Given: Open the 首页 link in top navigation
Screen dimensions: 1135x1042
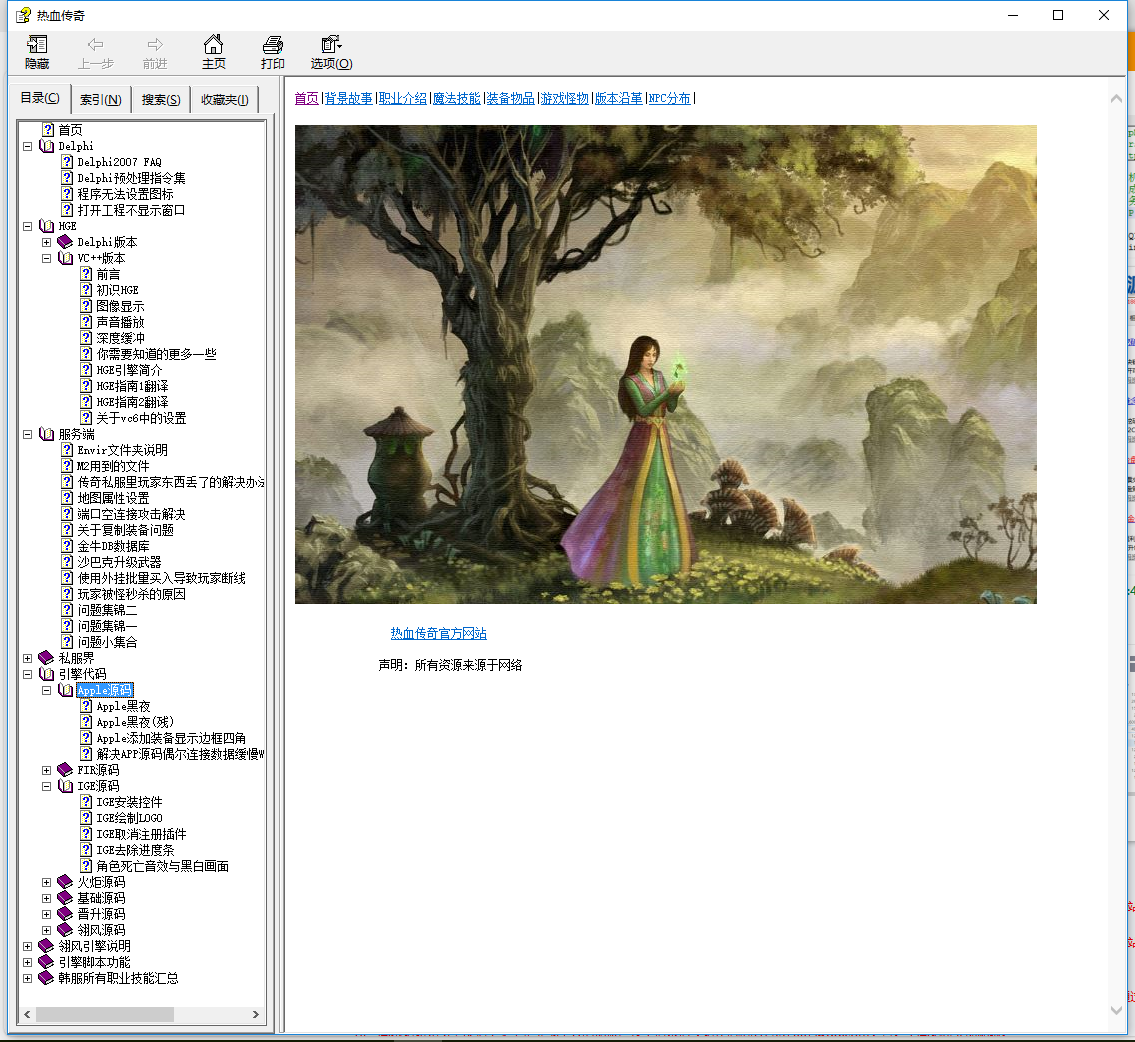Looking at the screenshot, I should tap(306, 98).
